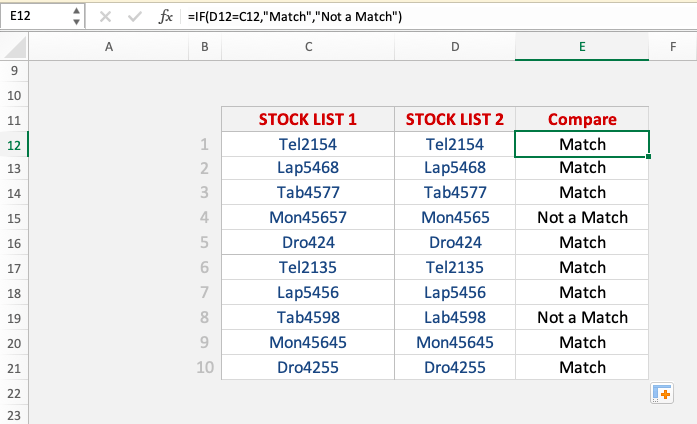Click the confirm checkmark icon in formula bar
This screenshot has height=424, width=697.
tap(135, 17)
